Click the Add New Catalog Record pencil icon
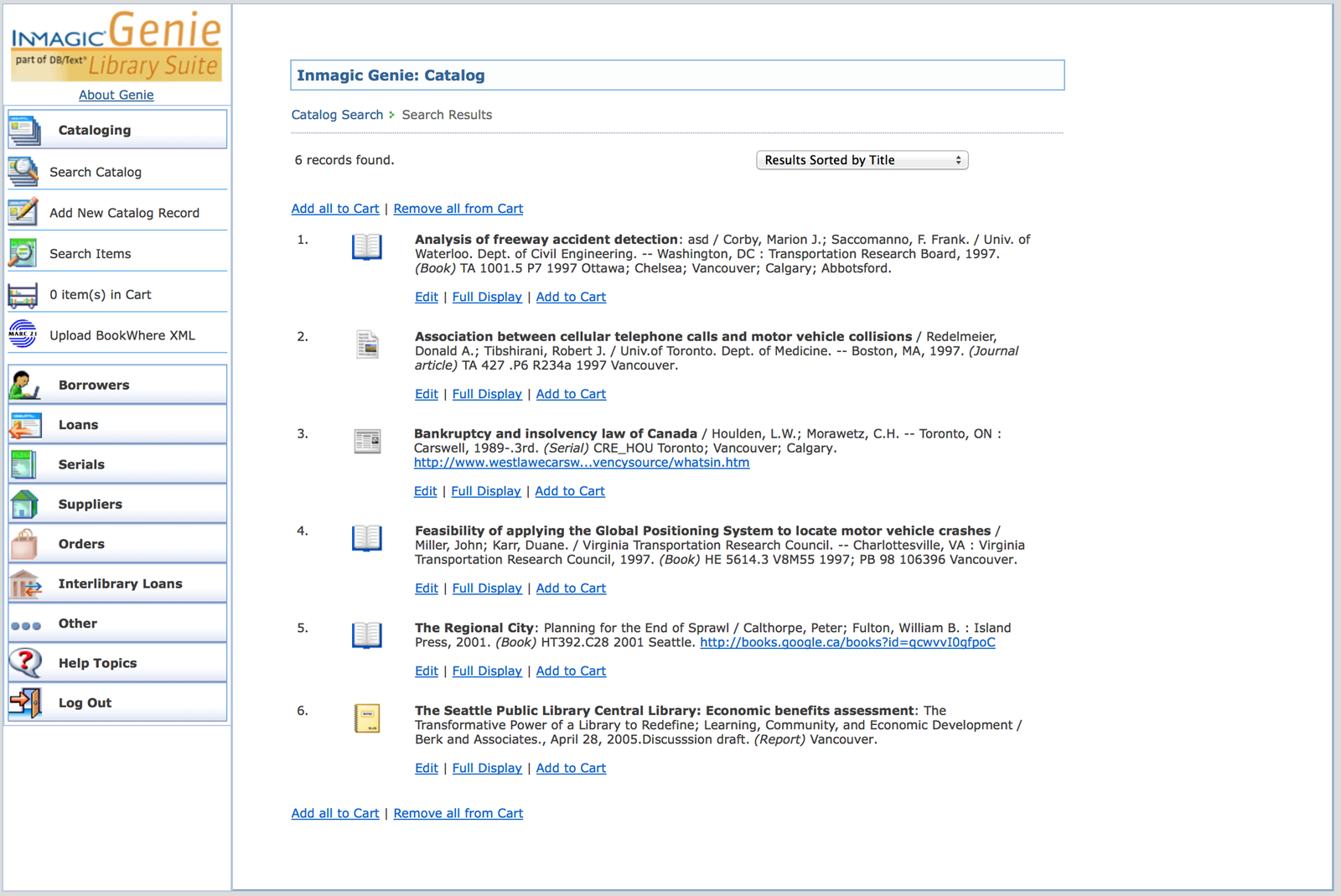1341x896 pixels. click(x=23, y=212)
